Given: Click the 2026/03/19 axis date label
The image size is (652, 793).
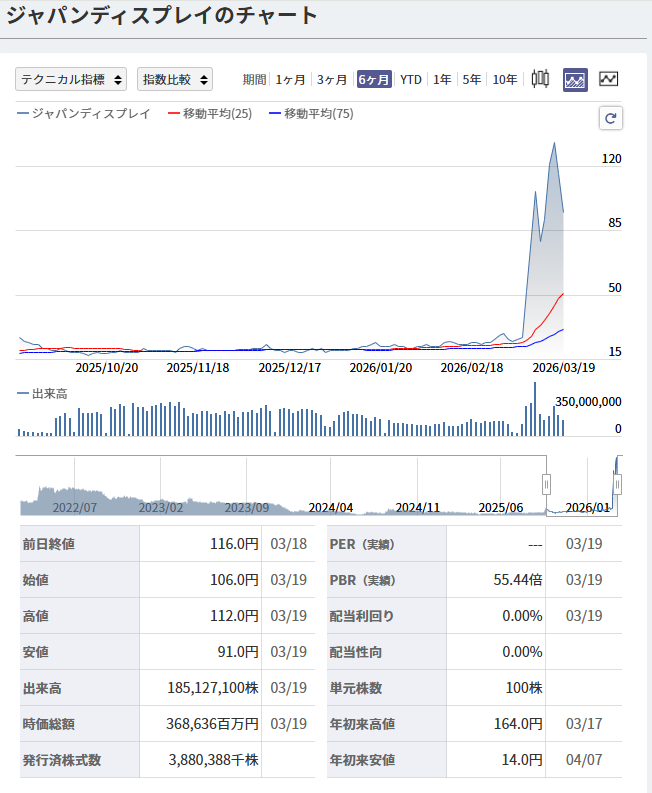Looking at the screenshot, I should click(x=563, y=368).
